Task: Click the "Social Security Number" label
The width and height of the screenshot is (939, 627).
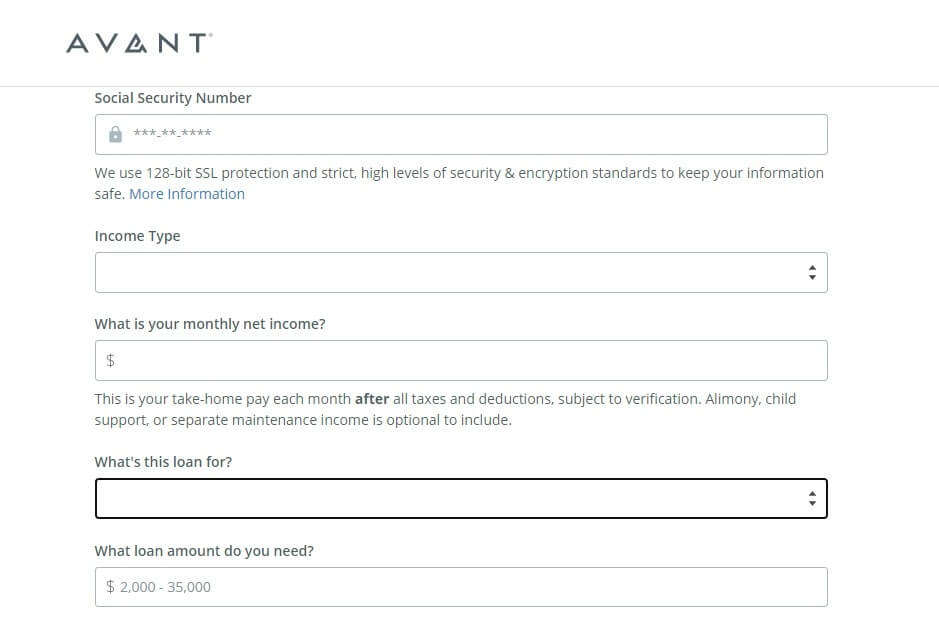Action: point(173,98)
